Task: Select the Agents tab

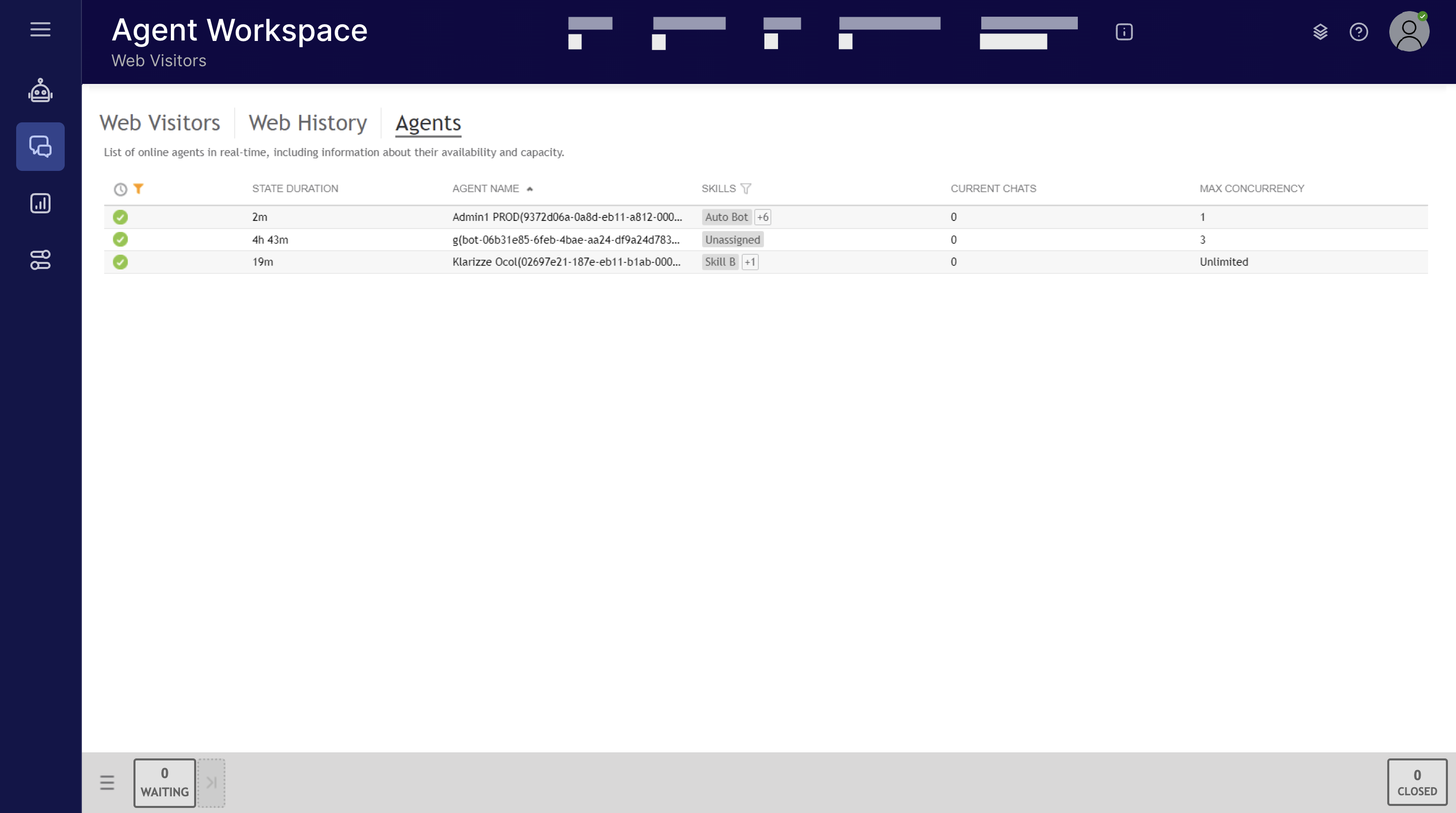Action: pyautogui.click(x=428, y=123)
